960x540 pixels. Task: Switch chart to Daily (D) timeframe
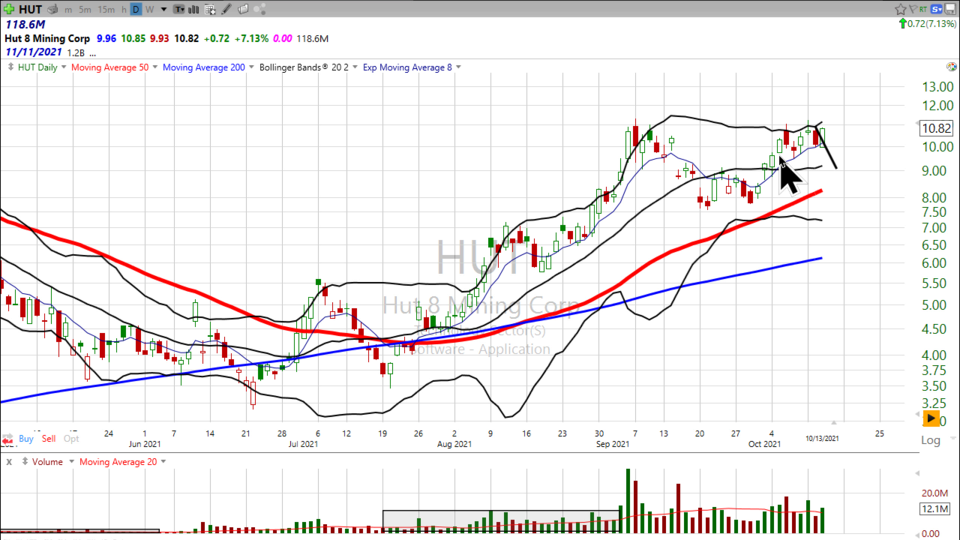pos(135,10)
